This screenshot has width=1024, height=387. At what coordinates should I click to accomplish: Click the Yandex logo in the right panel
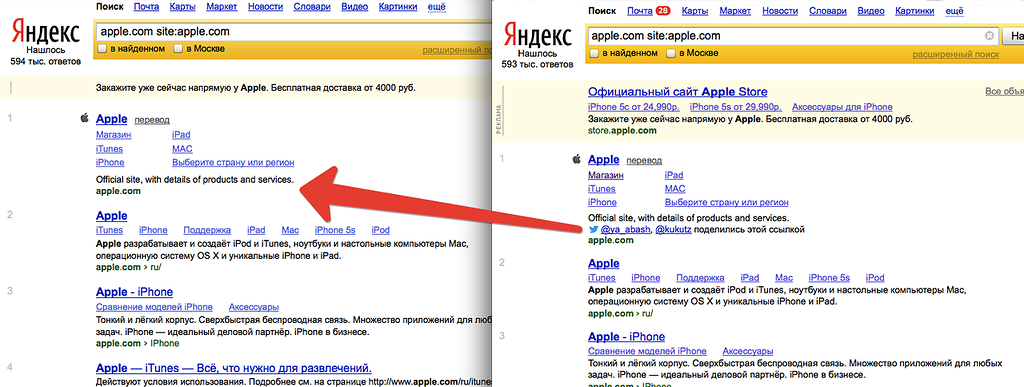point(537,36)
